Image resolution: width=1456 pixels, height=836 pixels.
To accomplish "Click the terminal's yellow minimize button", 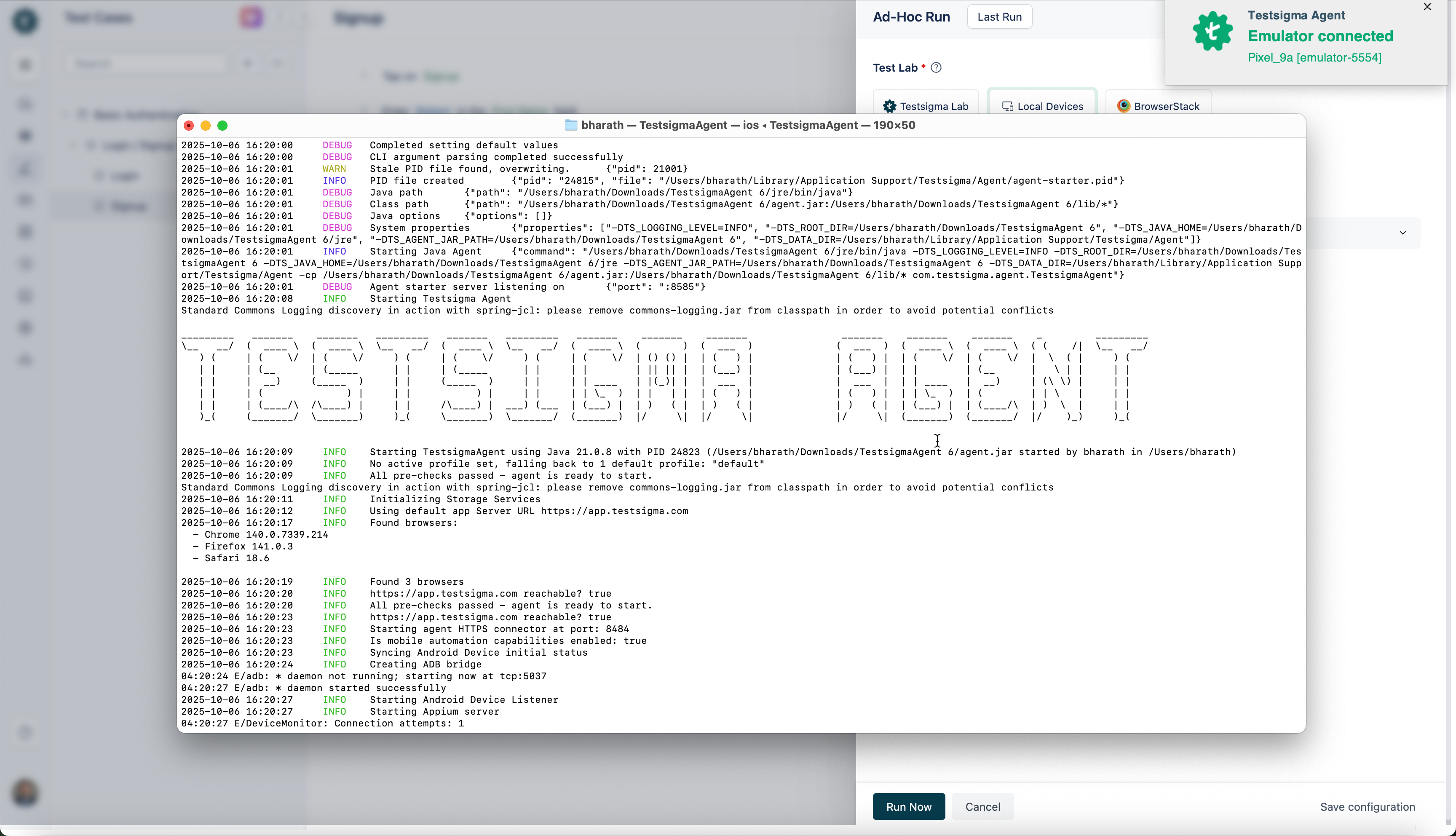I will point(206,126).
